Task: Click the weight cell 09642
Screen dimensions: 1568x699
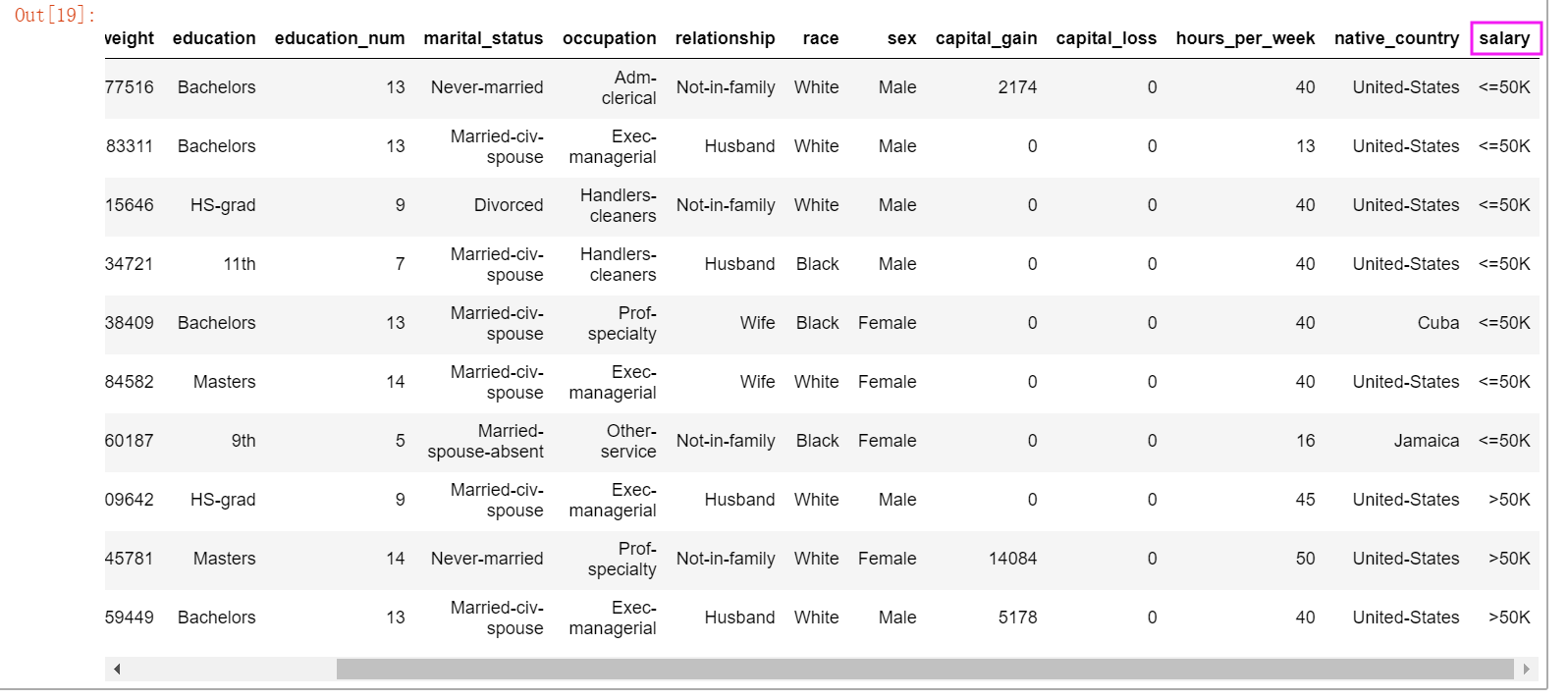Action: (130, 500)
